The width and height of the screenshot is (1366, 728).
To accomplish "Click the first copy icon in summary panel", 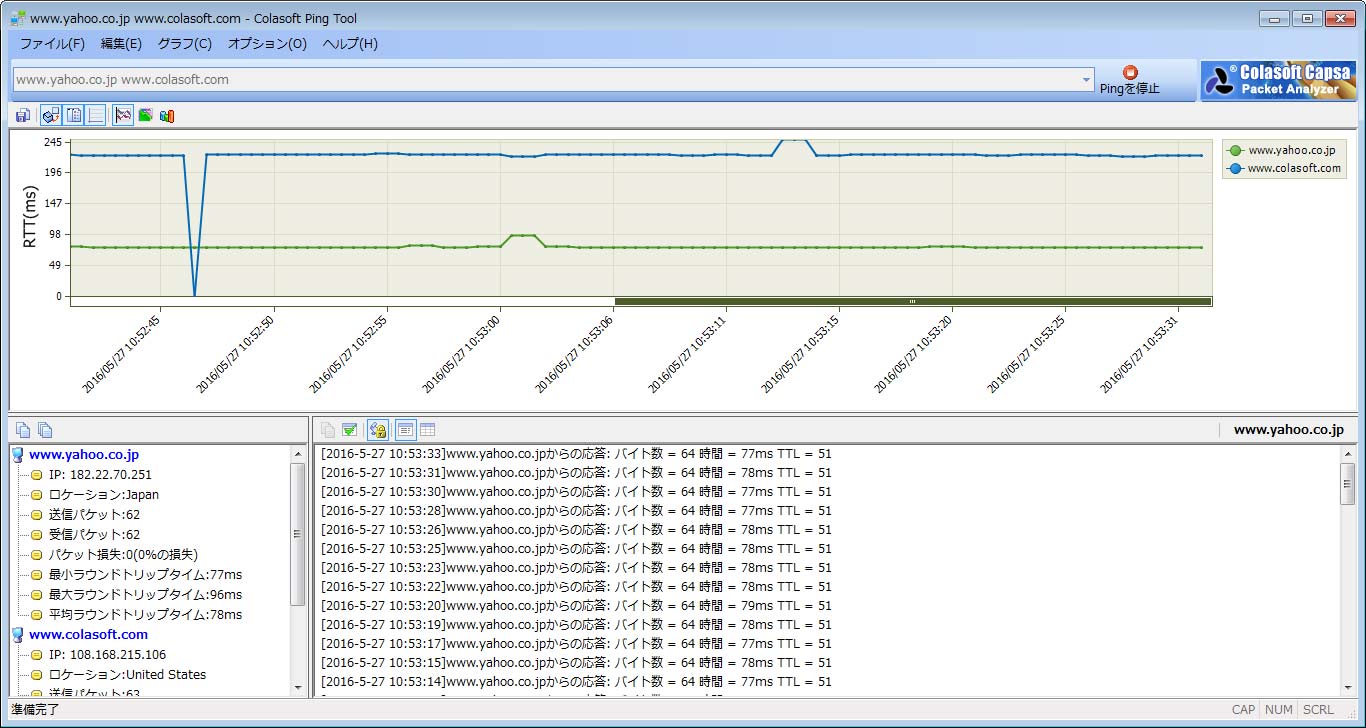I will click(x=23, y=430).
